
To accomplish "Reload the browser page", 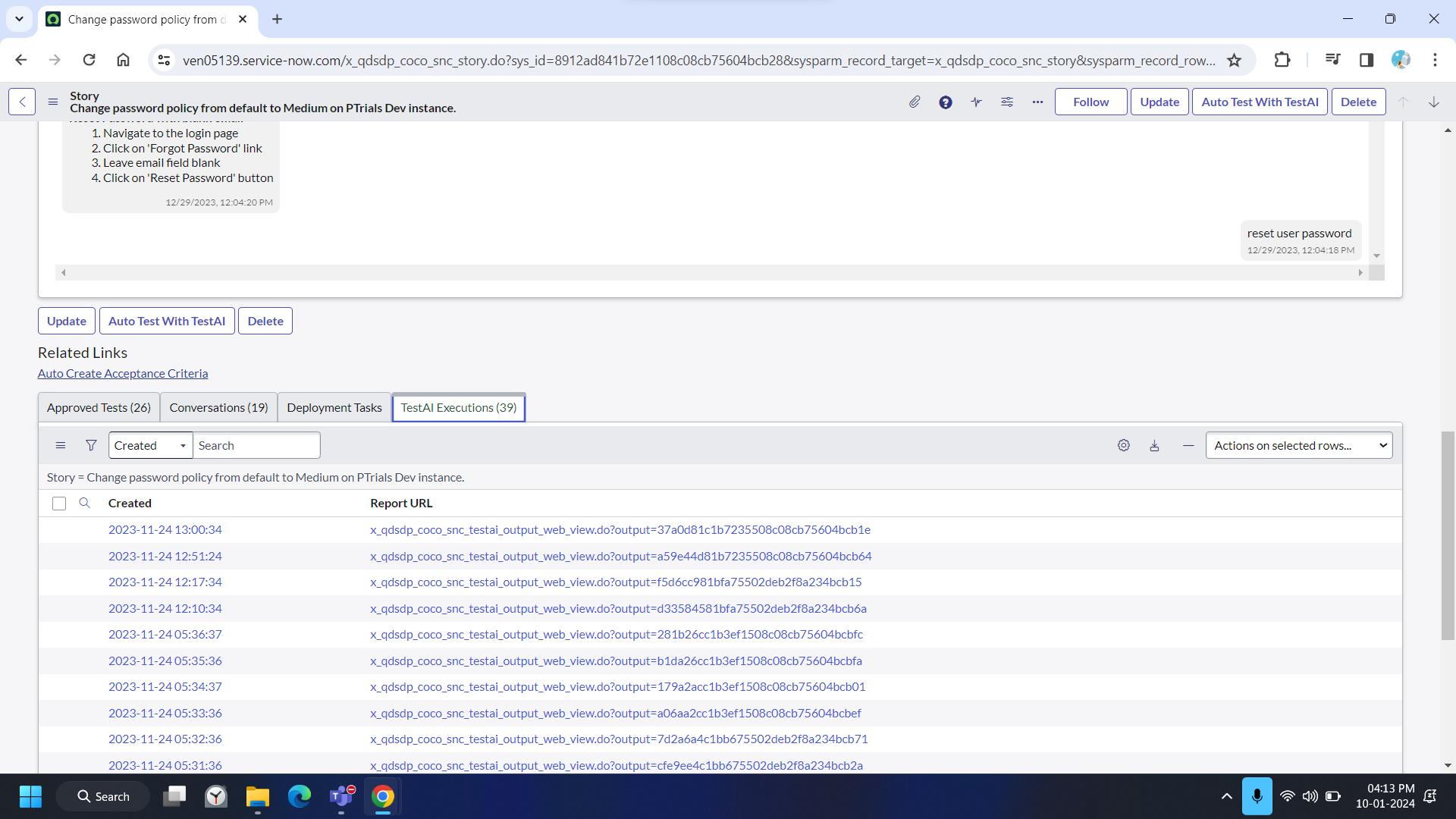I will coord(89,60).
